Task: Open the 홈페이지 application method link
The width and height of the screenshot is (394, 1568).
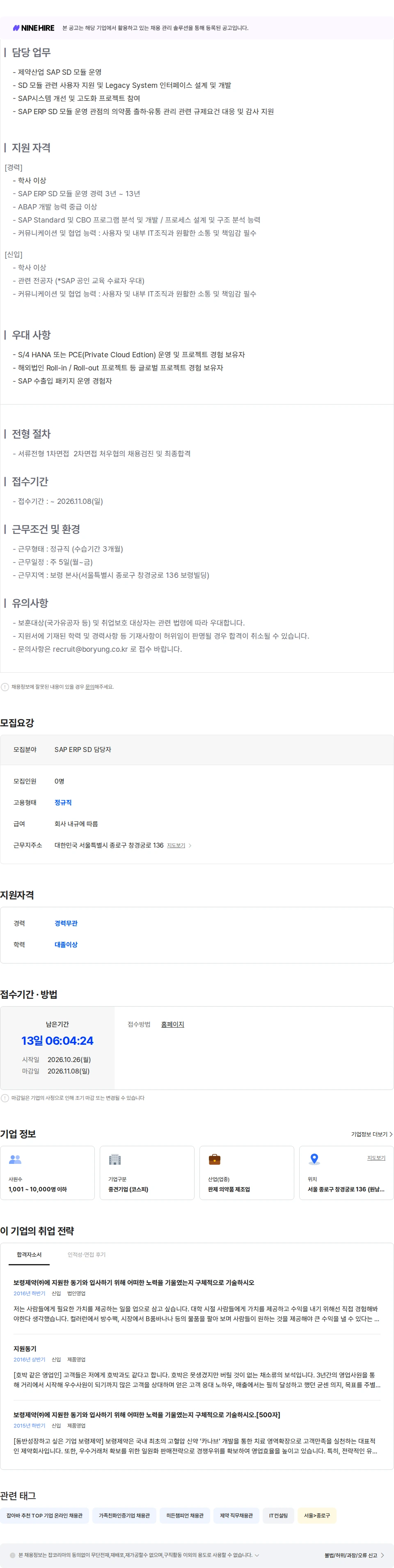Action: [x=172, y=1024]
